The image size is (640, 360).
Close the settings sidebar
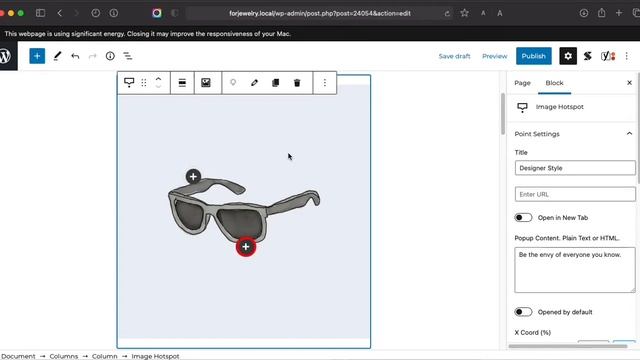pos(629,83)
